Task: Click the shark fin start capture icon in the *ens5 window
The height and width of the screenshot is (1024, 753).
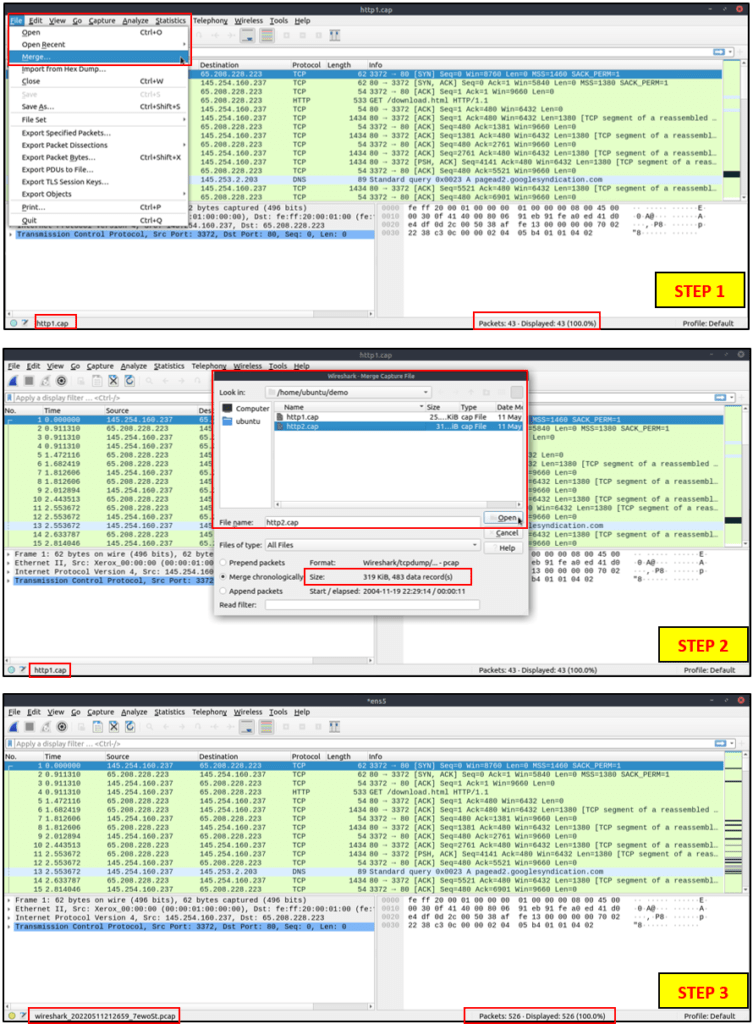Action: pyautogui.click(x=13, y=726)
